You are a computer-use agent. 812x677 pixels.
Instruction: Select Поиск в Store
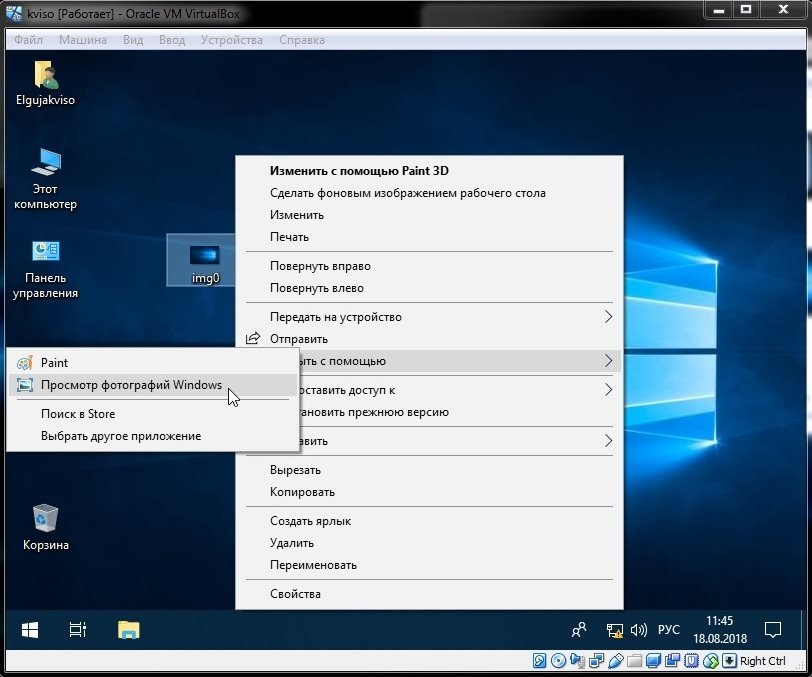click(153, 414)
